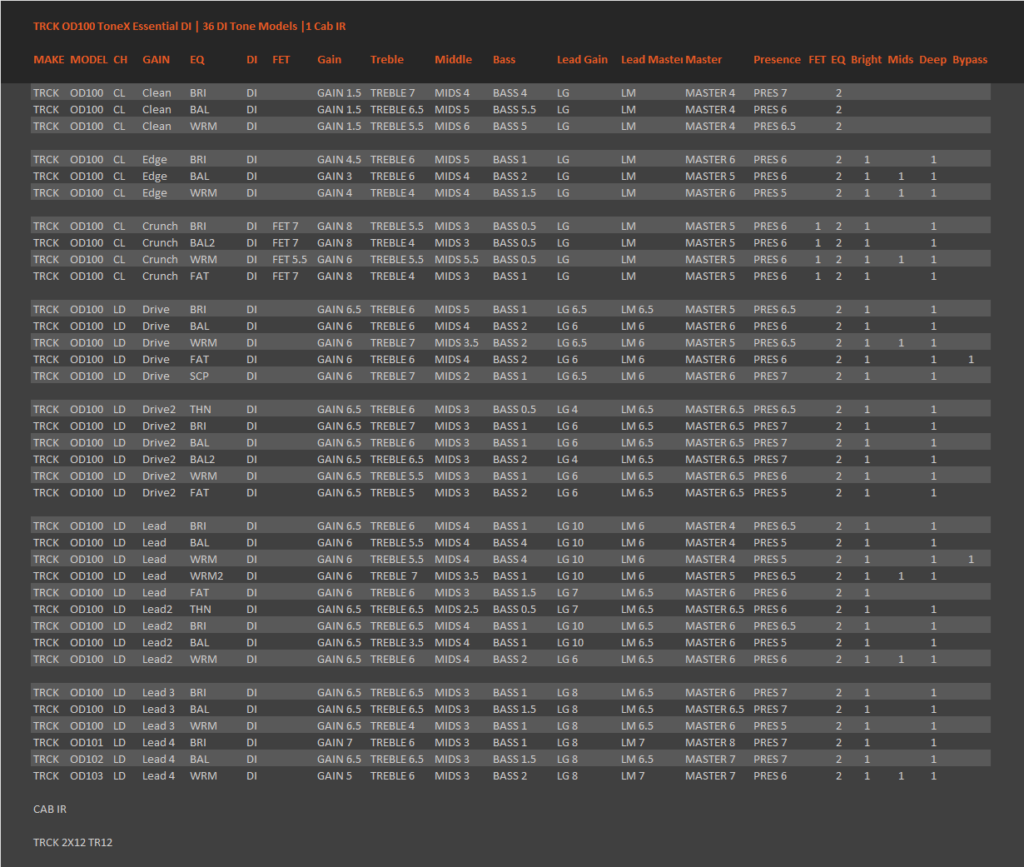
Task: Select the 'GAIN 7' cell
Action: (334, 742)
